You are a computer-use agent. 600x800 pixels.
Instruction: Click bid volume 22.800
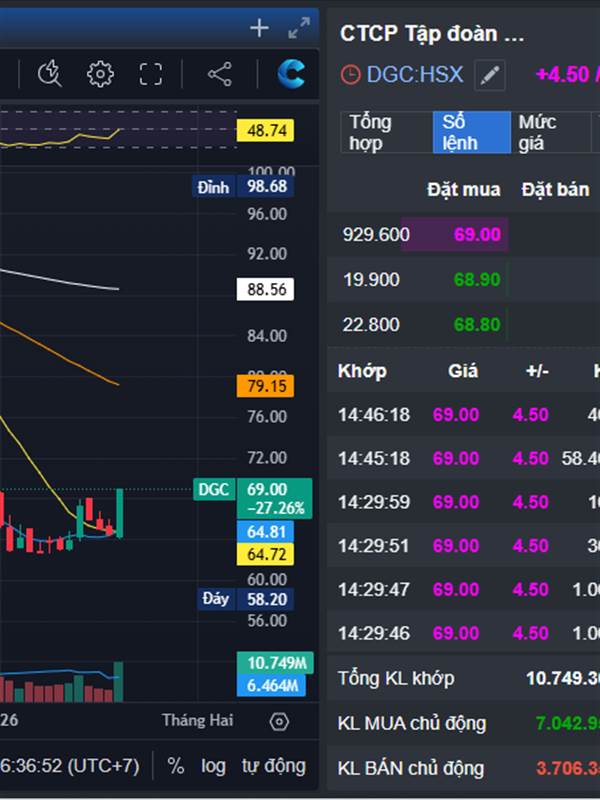371,324
